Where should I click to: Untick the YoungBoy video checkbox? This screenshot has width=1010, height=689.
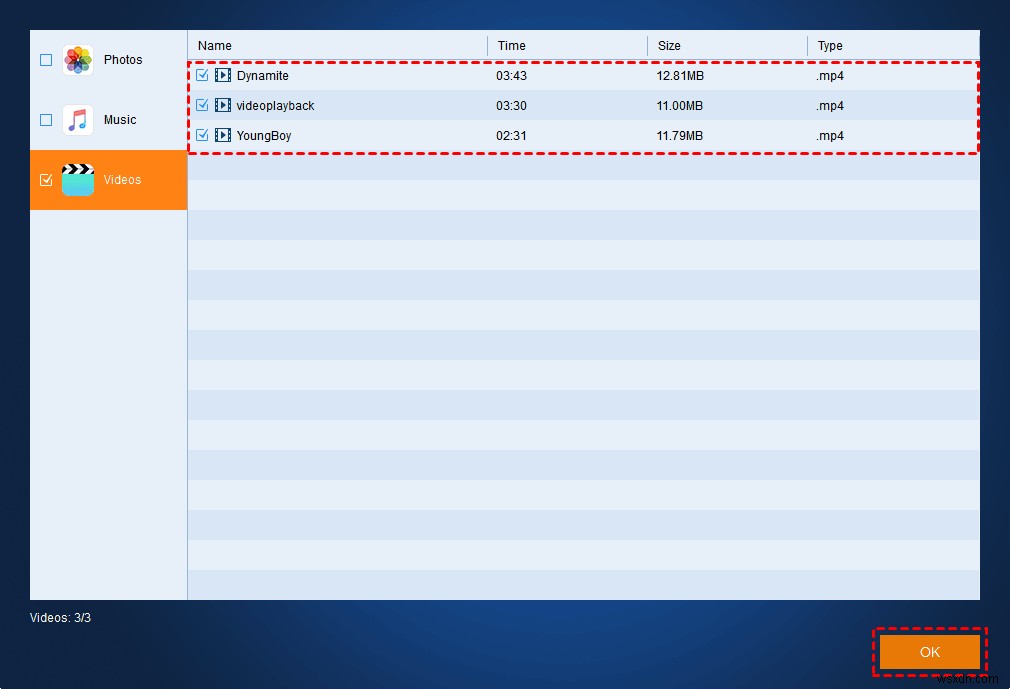click(203, 136)
